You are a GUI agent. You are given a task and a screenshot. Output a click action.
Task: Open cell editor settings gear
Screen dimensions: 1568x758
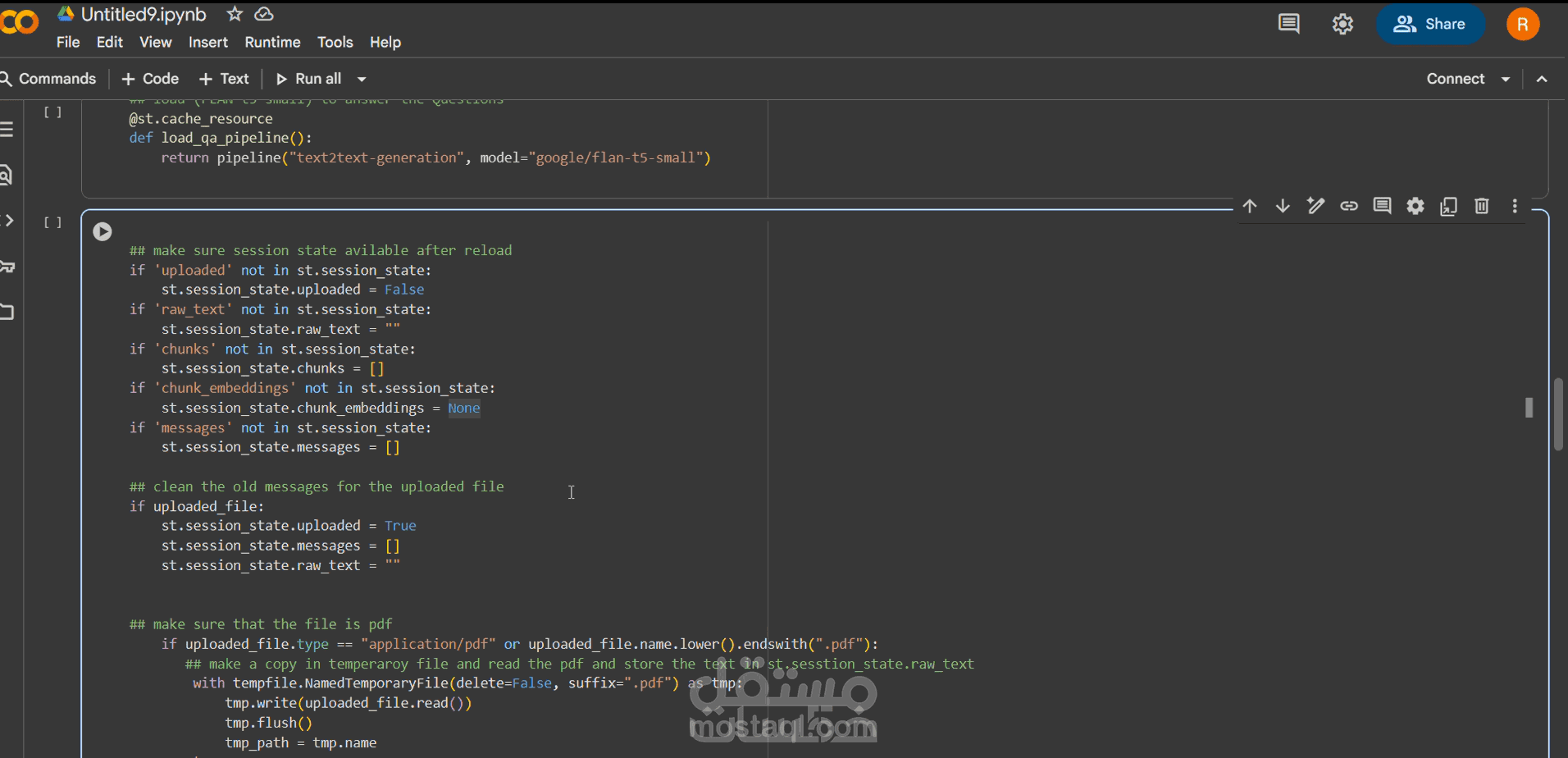pos(1415,206)
